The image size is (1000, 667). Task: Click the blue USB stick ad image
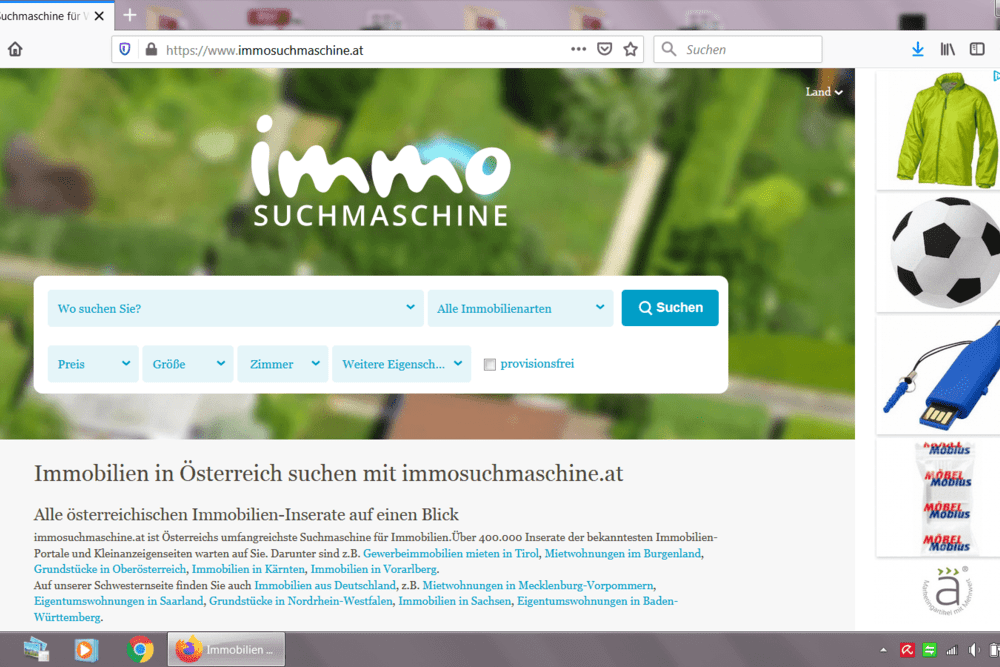[939, 375]
